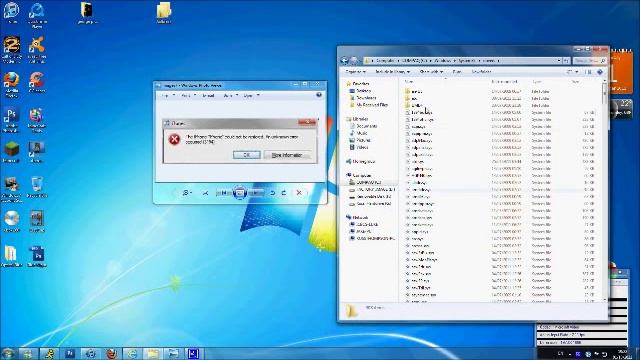Open the Windows Start button

8,353
